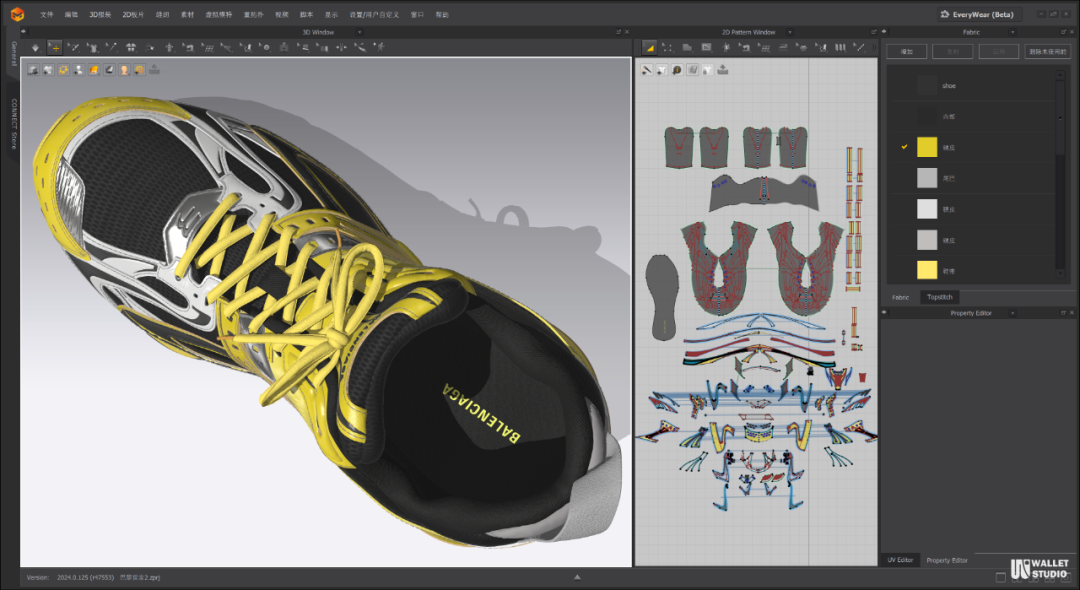Viewport: 1080px width, 590px height.
Task: Switch to the UV Editor tab
Action: tap(900, 560)
